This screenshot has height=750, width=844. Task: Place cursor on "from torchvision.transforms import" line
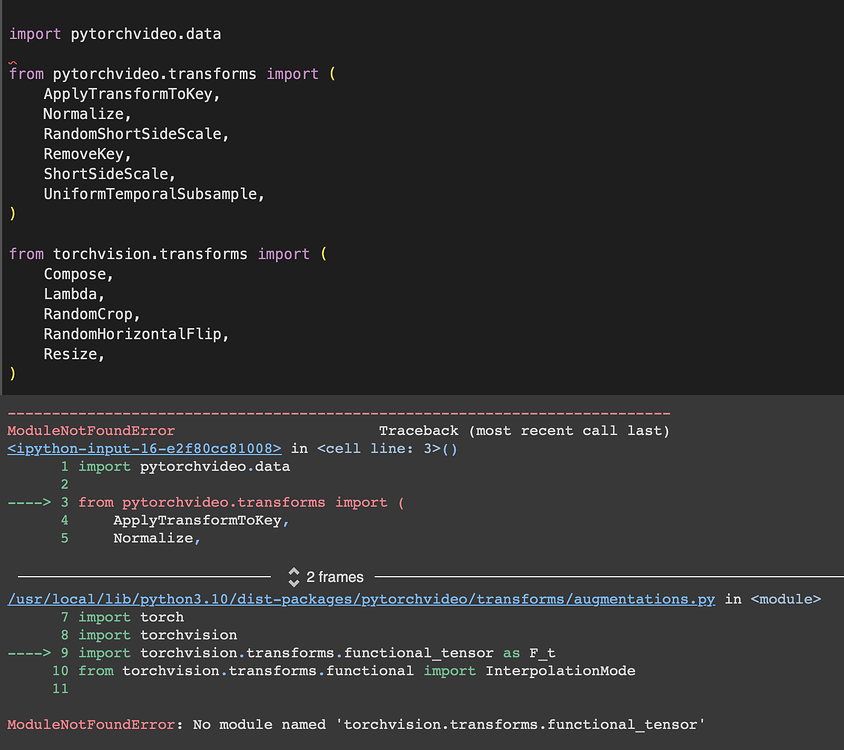160,254
